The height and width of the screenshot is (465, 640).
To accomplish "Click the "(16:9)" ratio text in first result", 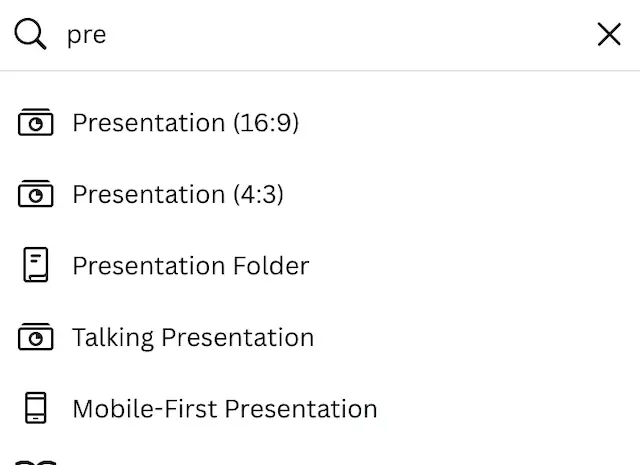I will point(266,123).
